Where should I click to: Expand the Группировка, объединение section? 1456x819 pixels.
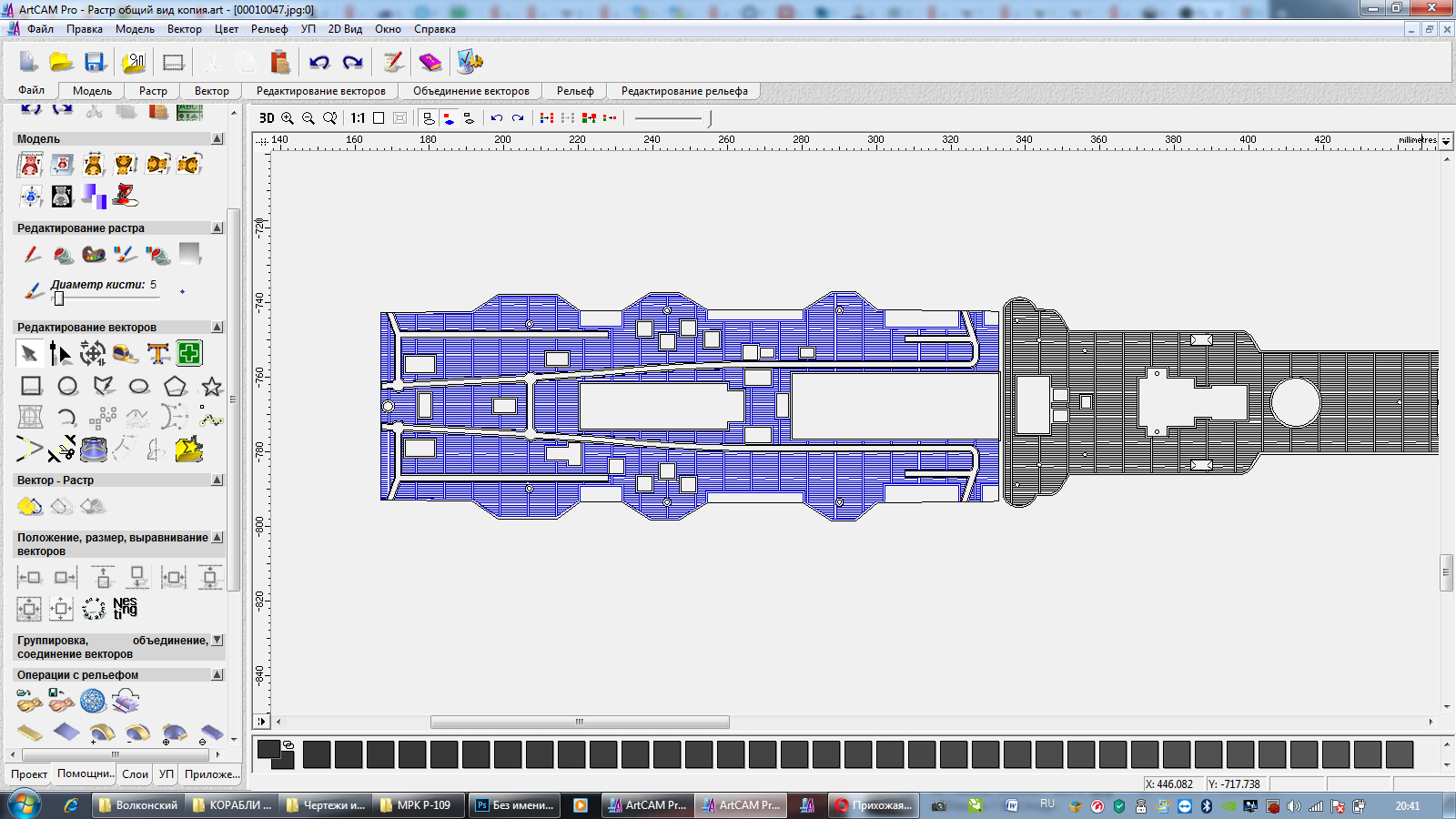coord(217,641)
